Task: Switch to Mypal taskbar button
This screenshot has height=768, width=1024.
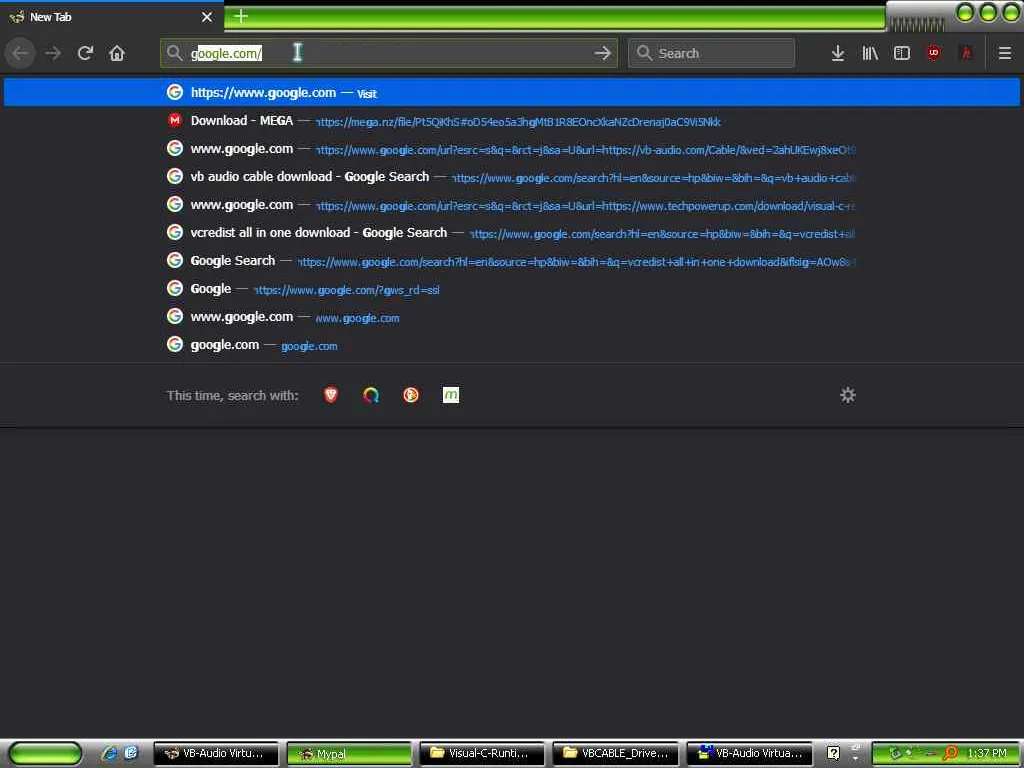Action: [x=349, y=754]
